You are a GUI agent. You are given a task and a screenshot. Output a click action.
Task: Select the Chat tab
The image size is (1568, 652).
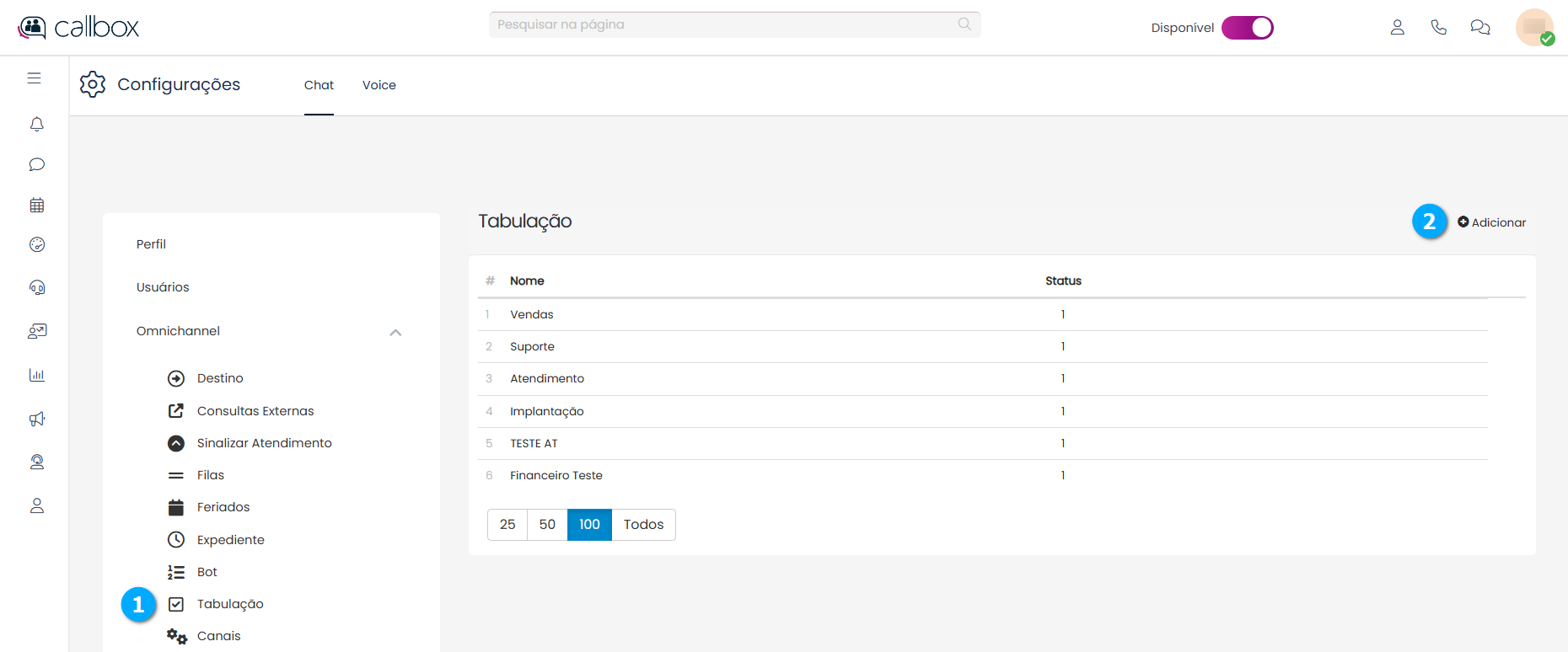pyautogui.click(x=319, y=85)
